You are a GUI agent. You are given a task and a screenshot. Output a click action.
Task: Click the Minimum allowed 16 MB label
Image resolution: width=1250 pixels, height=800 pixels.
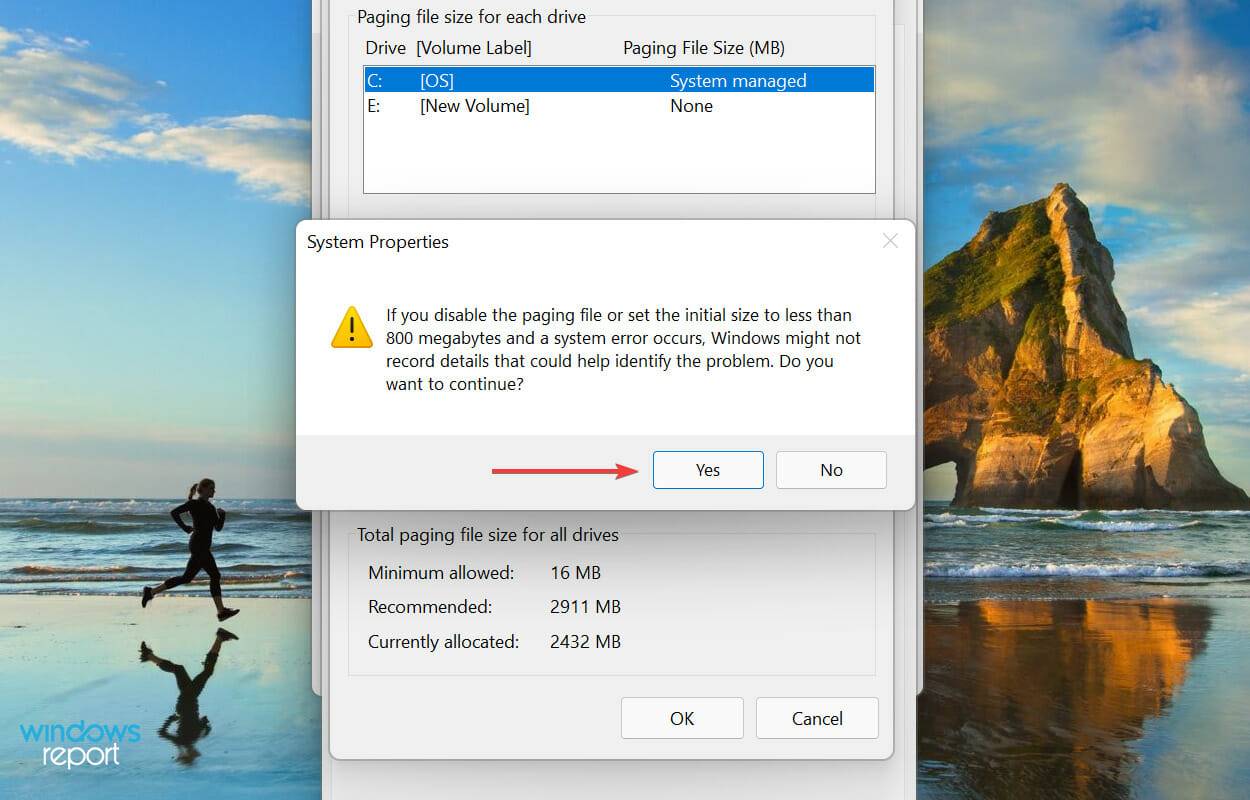point(440,572)
